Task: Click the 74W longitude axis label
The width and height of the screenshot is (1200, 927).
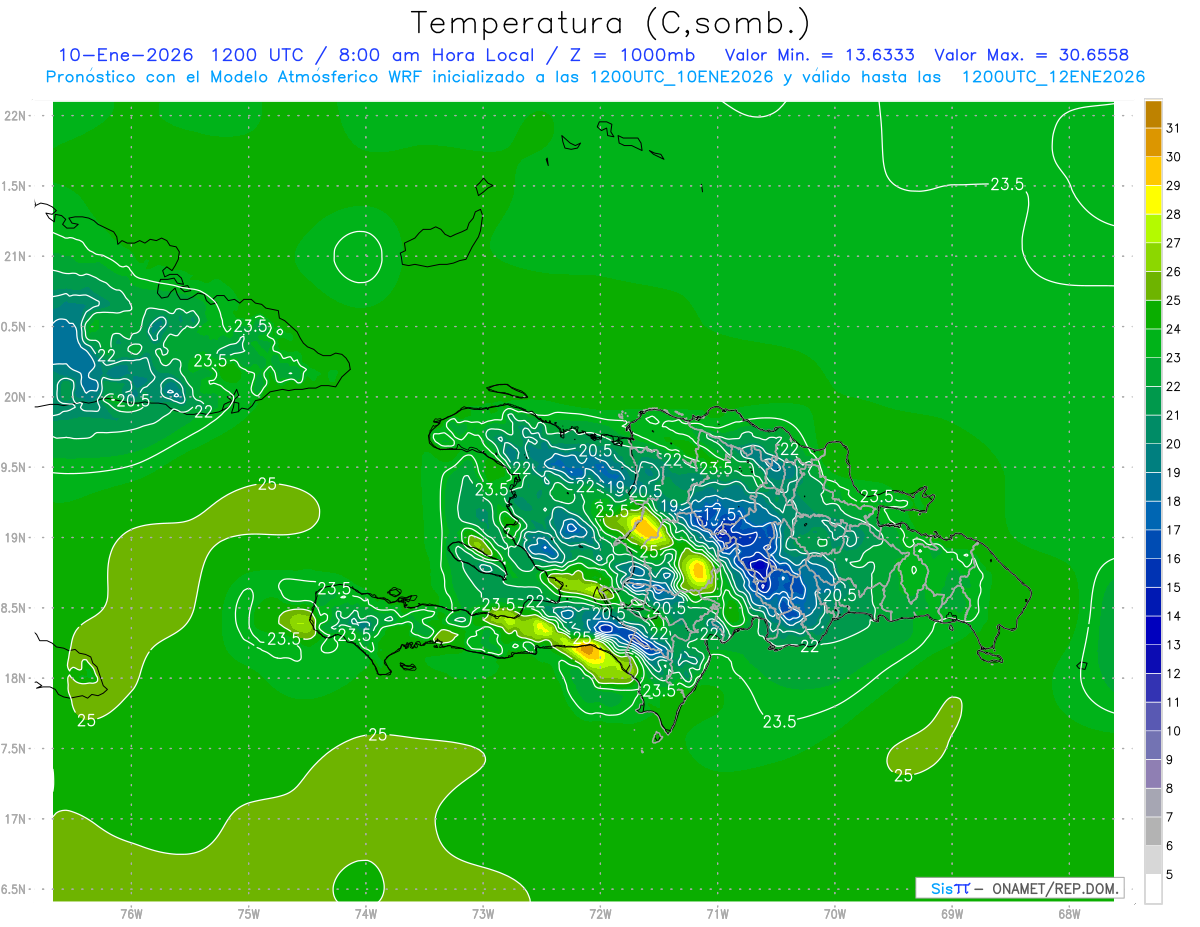Action: pos(366,914)
